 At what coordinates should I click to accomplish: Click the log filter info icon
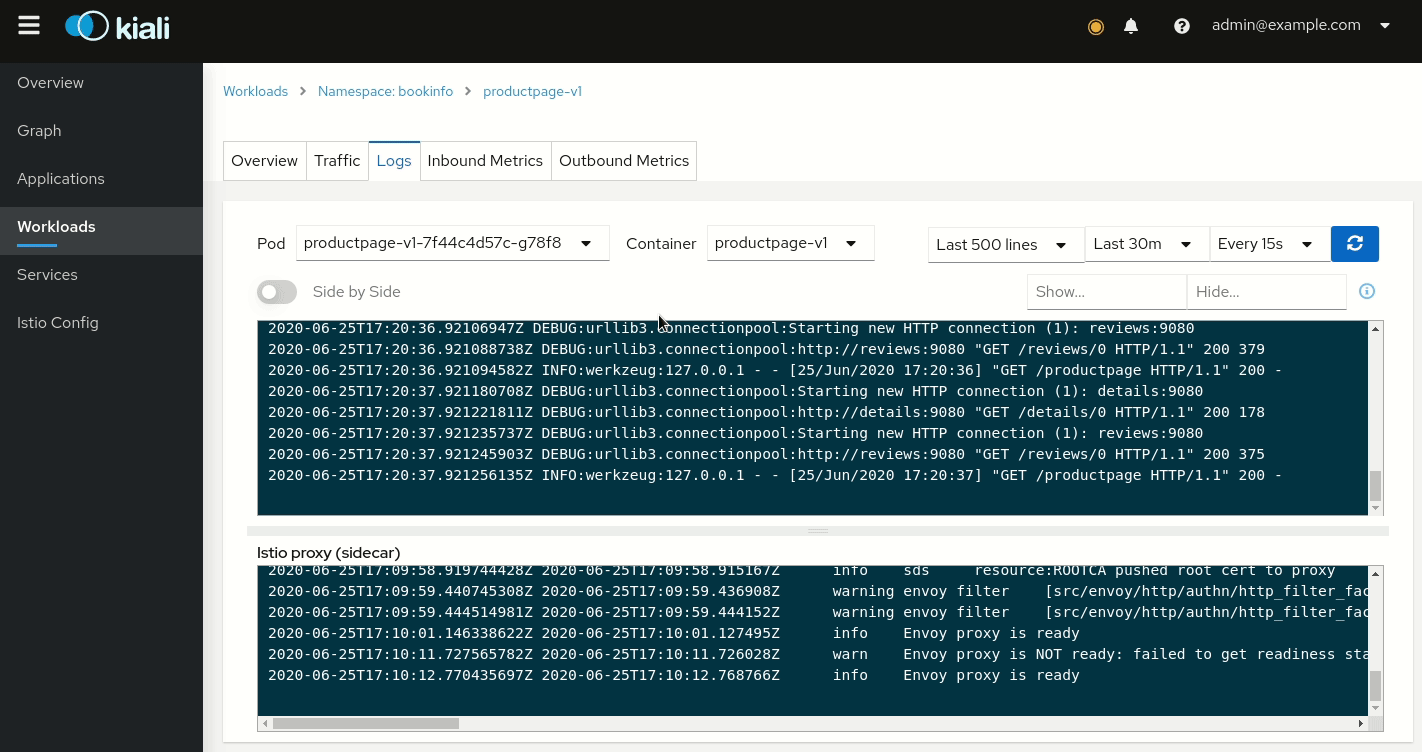1367,291
